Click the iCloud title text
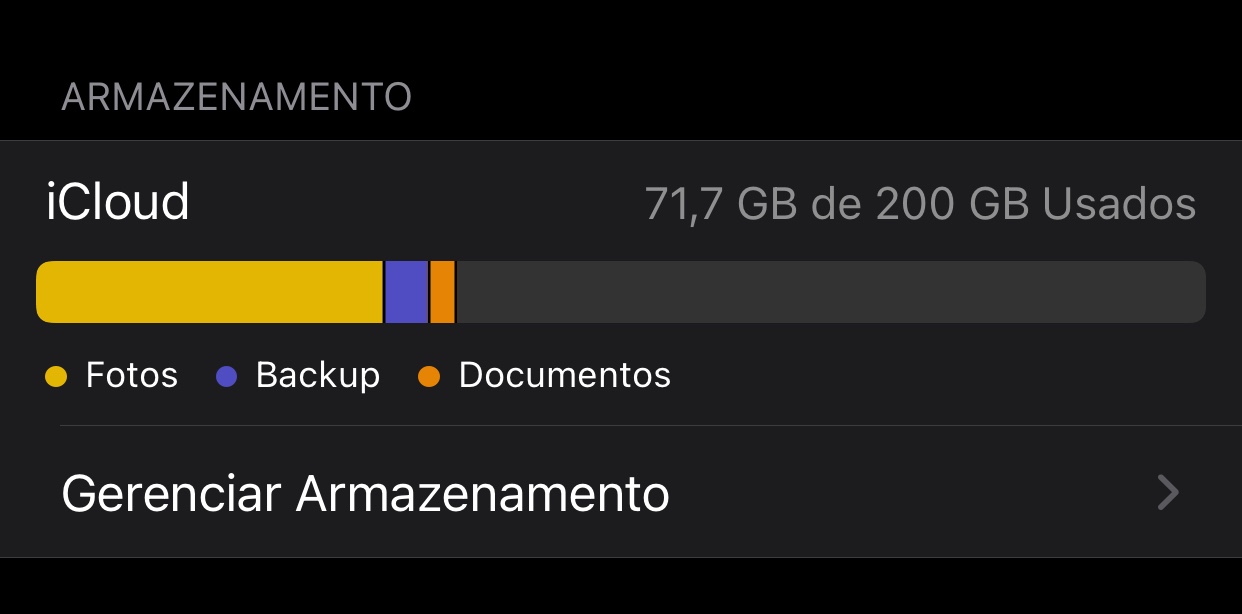The width and height of the screenshot is (1242, 614). click(x=117, y=203)
